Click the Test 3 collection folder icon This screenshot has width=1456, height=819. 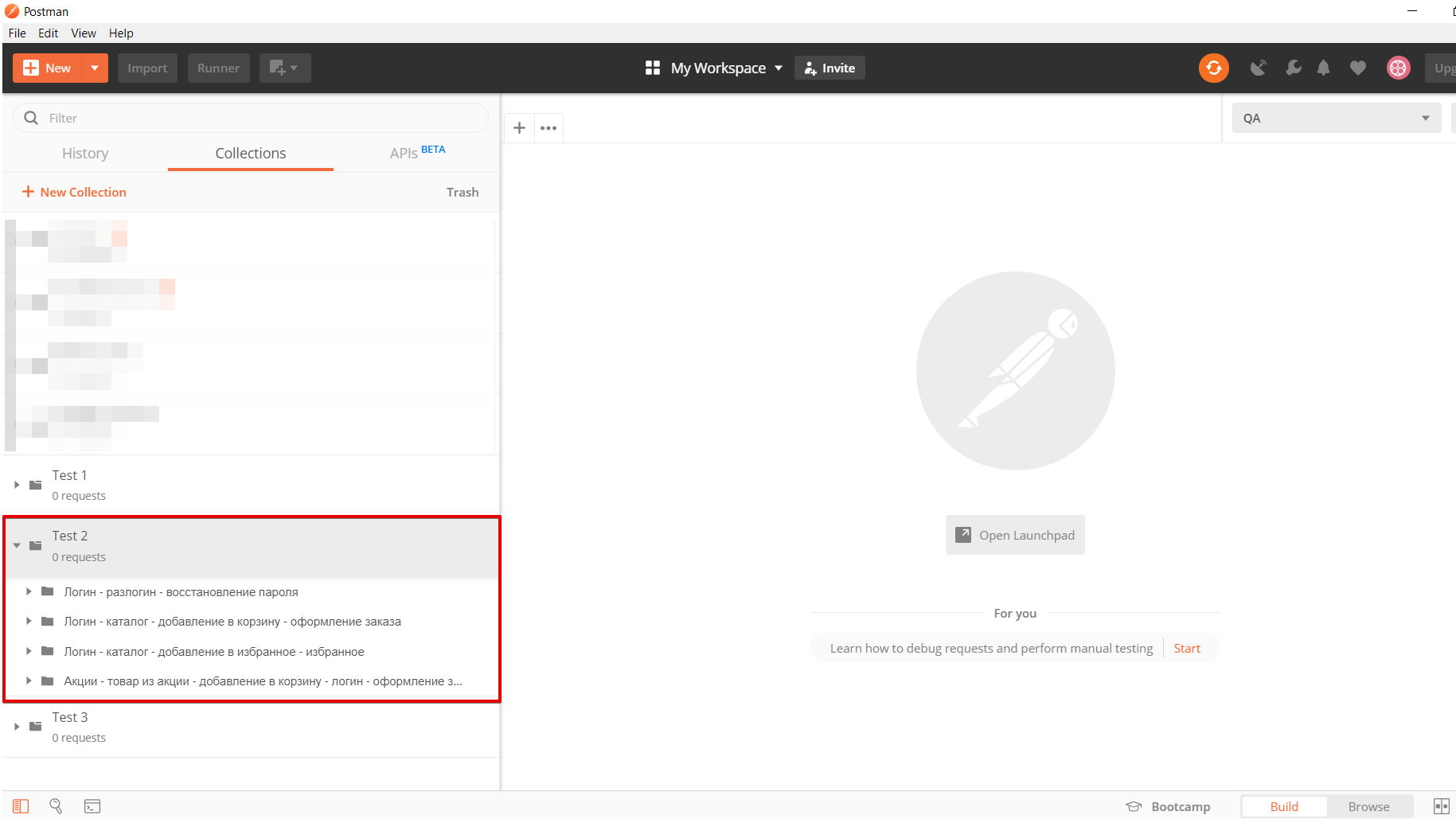point(36,726)
